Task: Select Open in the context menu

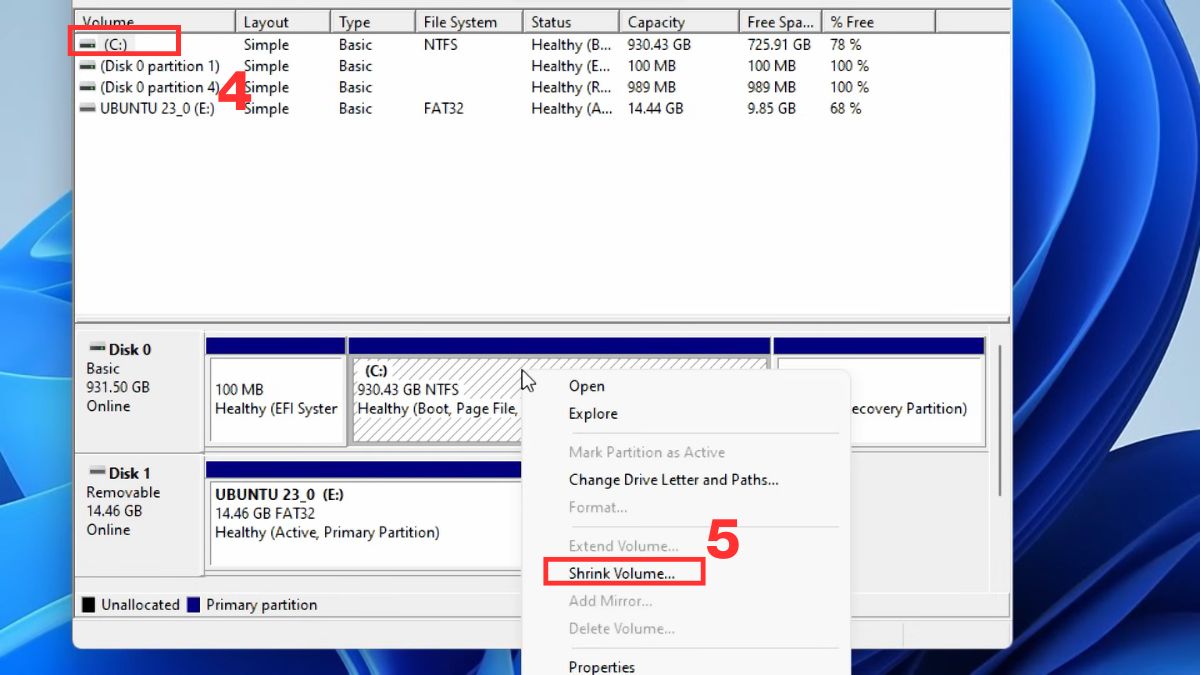Action: (586, 386)
